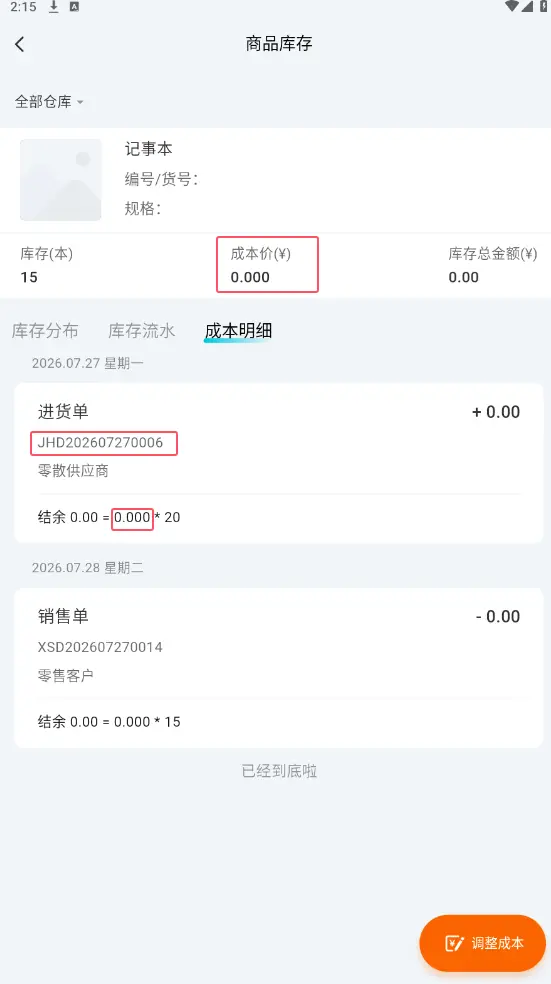Tap the battery icon in status bar
The height and width of the screenshot is (984, 551).
point(543,6)
